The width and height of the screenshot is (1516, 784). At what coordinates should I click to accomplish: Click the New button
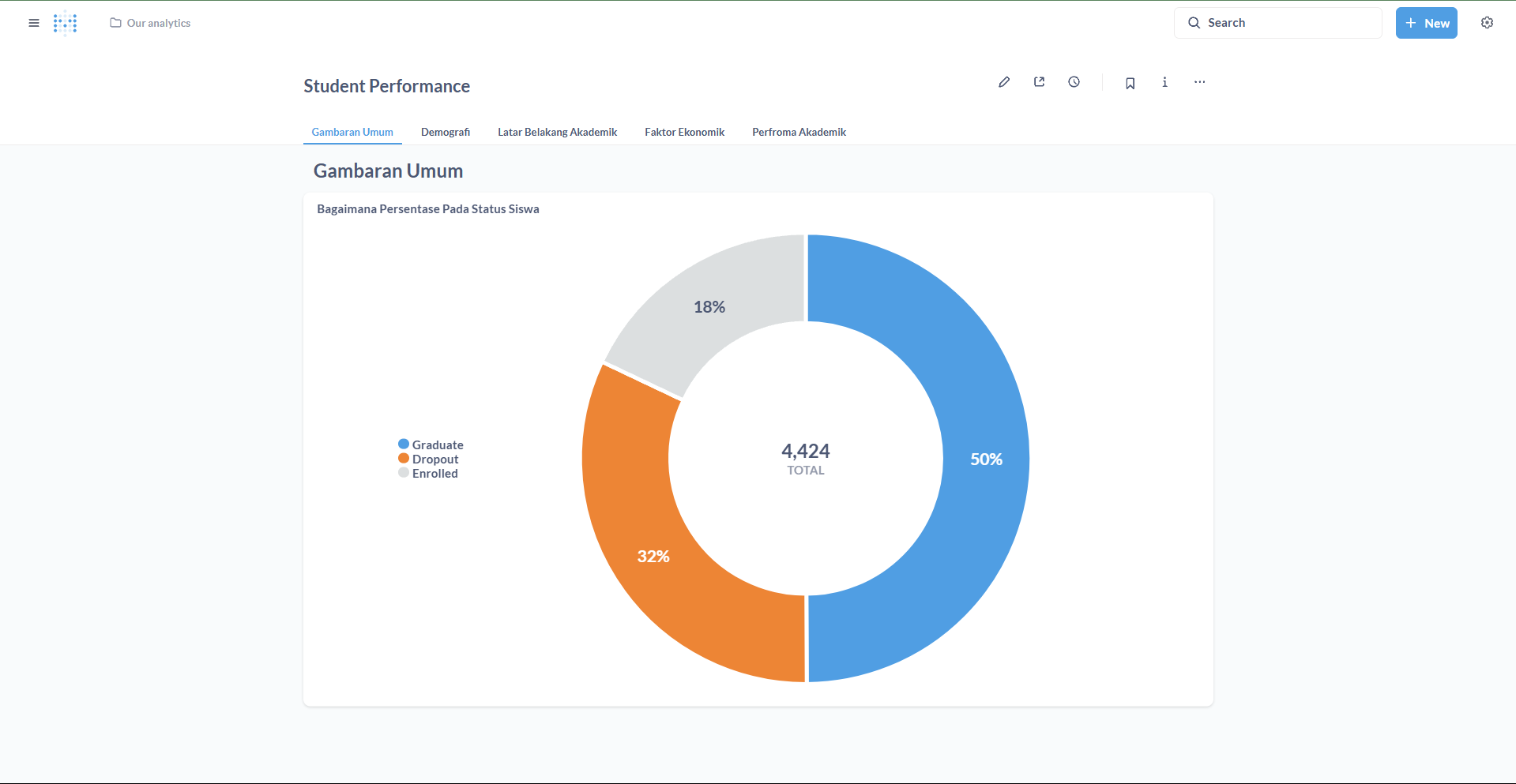coord(1426,23)
